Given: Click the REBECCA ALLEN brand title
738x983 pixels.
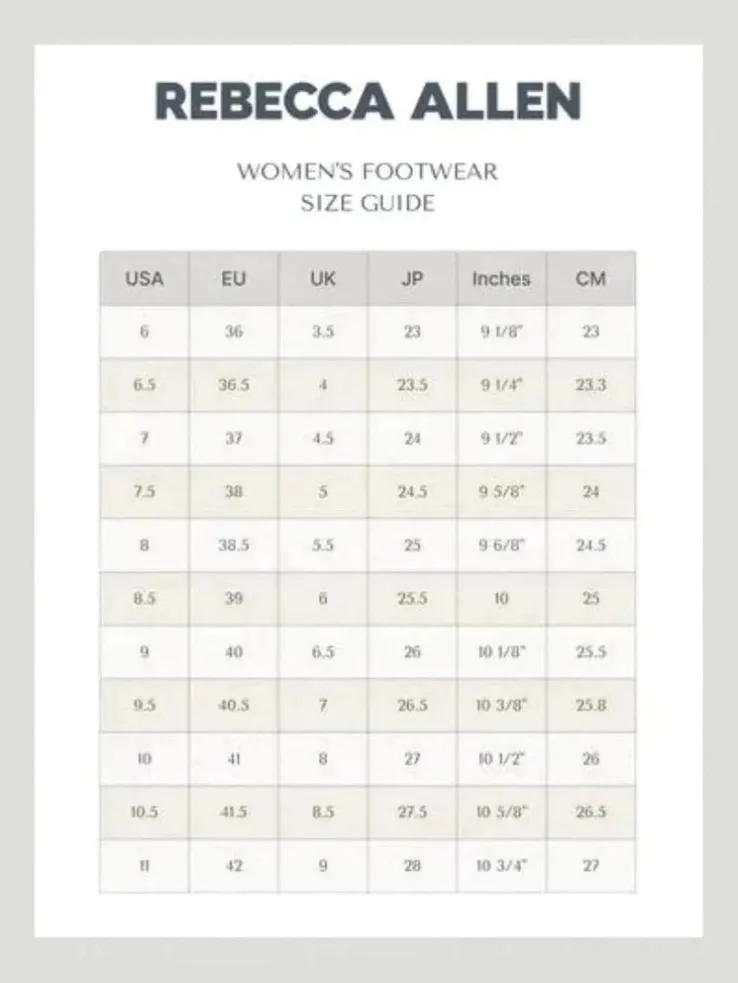Looking at the screenshot, I should tap(368, 101).
